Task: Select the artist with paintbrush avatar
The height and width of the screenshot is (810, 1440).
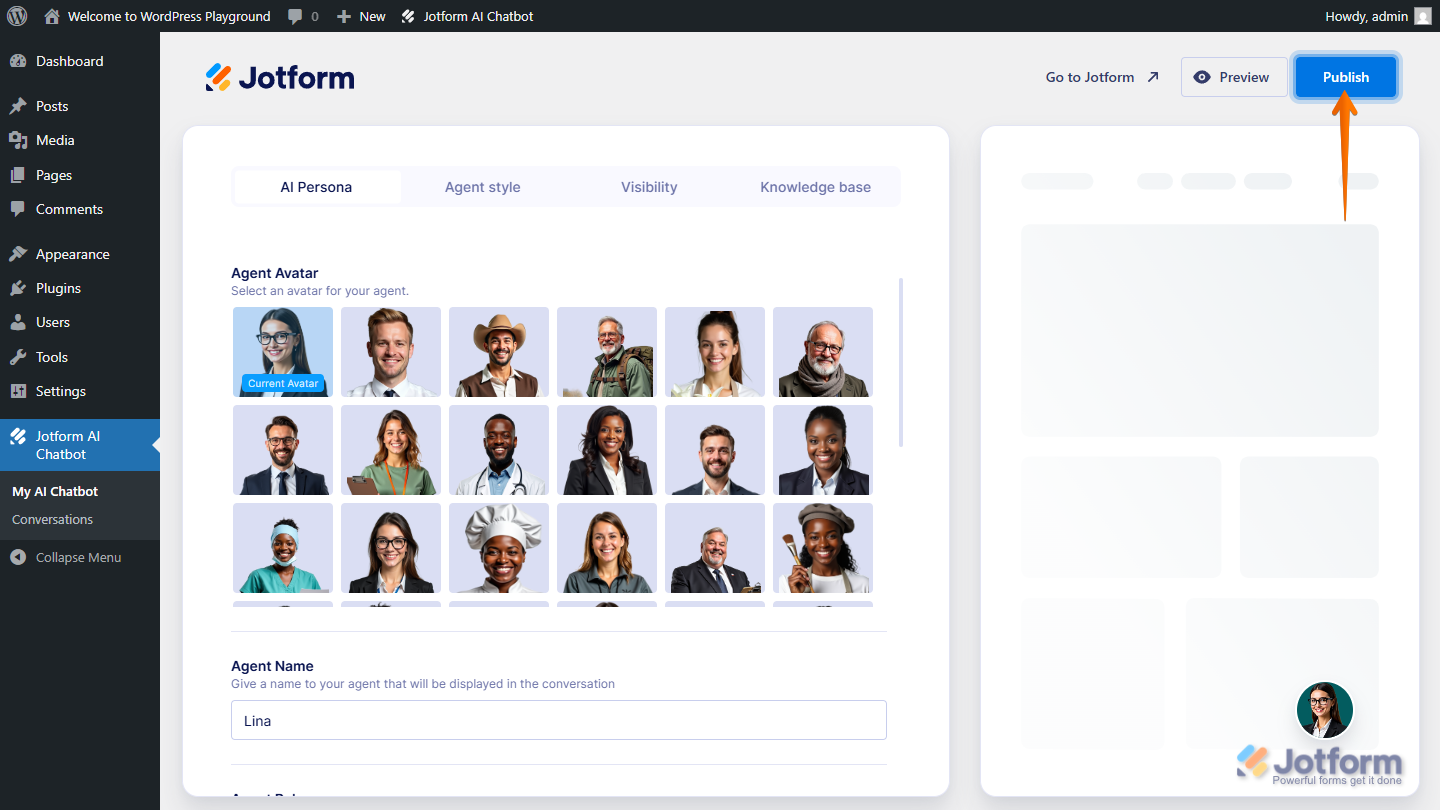Action: tap(823, 548)
